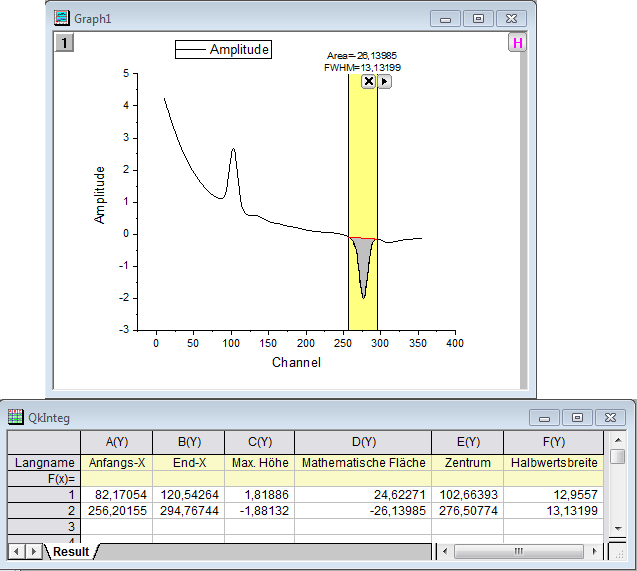Image resolution: width=637 pixels, height=571 pixels.
Task: Select column E(Y) header
Action: pos(468,442)
